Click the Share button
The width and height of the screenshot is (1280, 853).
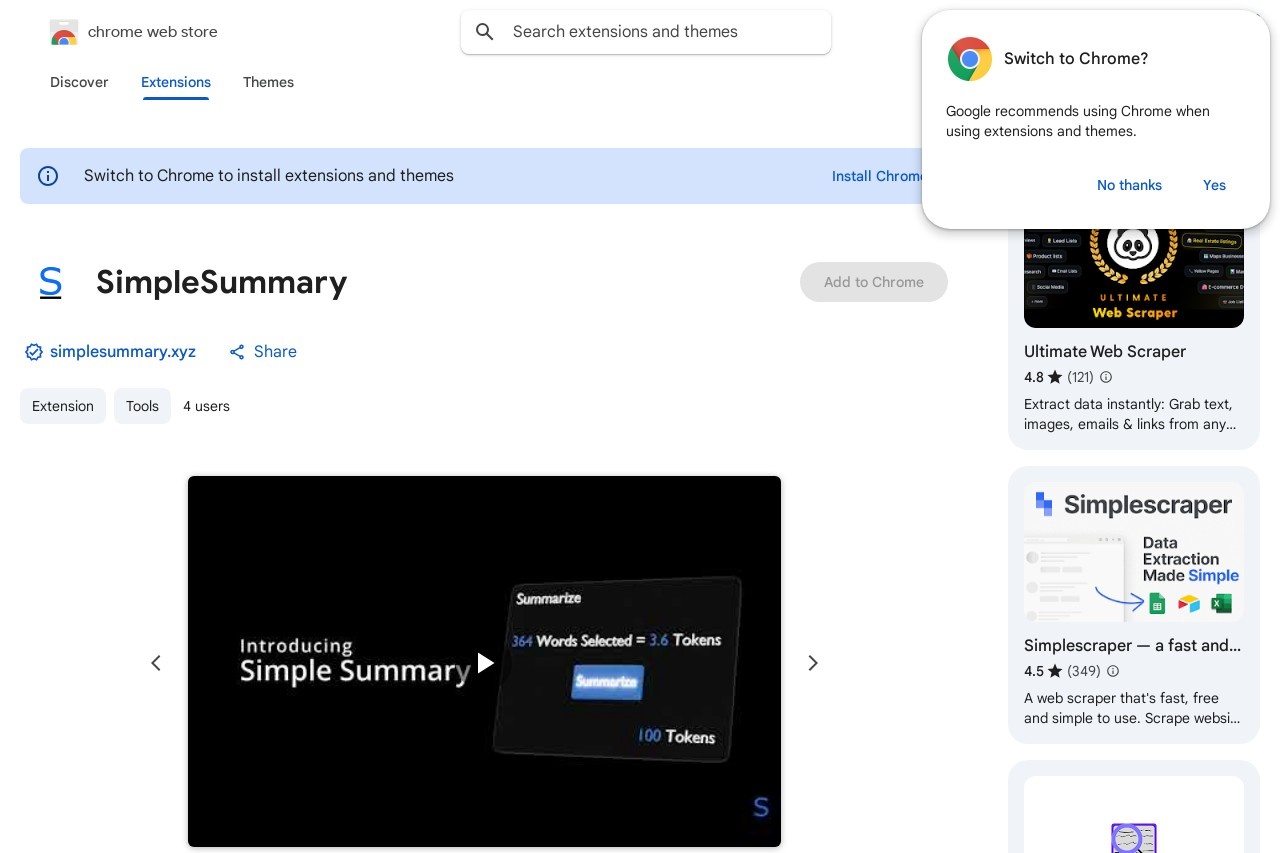(263, 352)
